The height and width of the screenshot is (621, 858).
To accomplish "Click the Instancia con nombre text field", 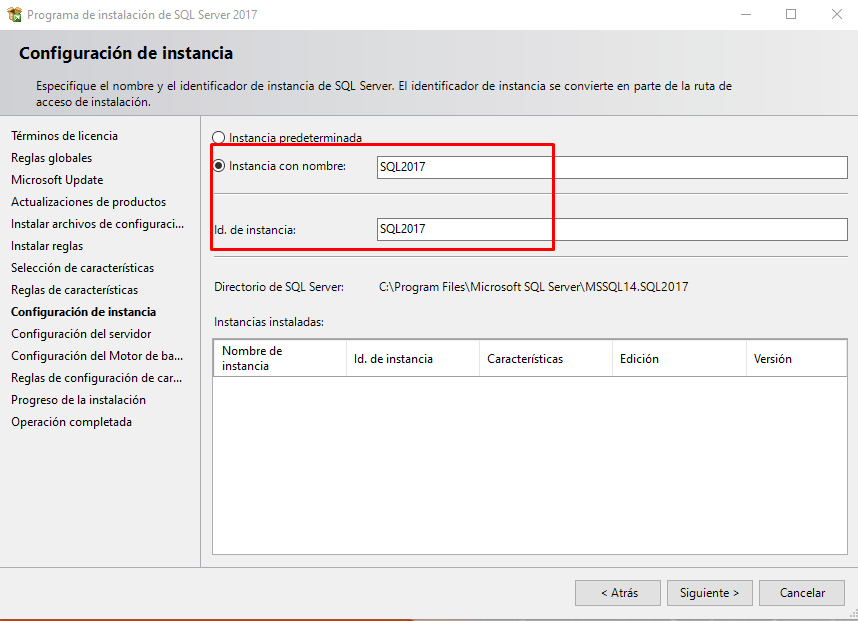I will coord(611,167).
